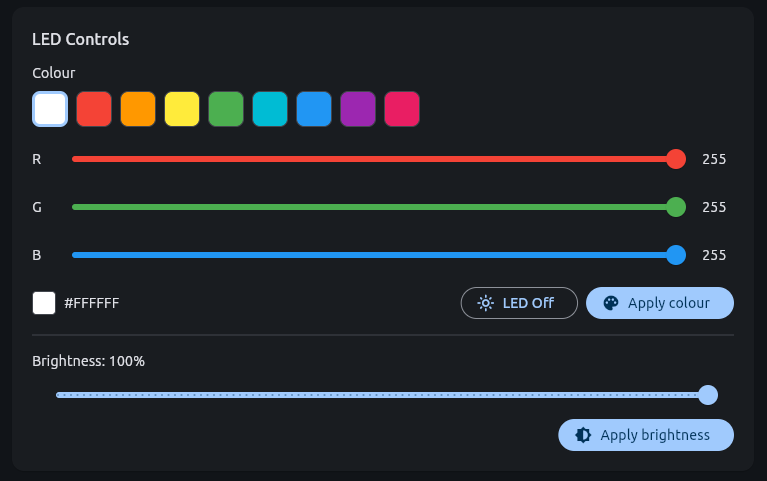767x481 pixels.
Task: Click the #FFFFFF colour preview box
Action: point(44,303)
